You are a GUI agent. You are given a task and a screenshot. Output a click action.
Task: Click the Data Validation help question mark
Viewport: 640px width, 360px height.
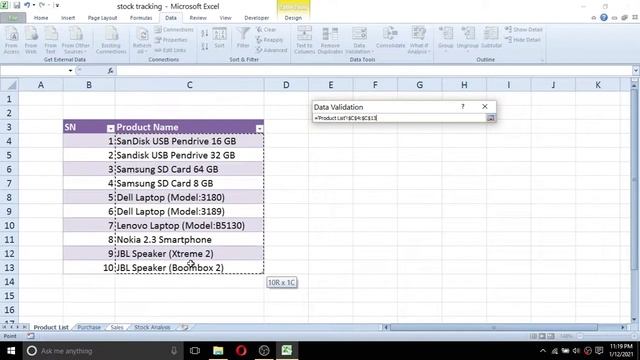463,107
